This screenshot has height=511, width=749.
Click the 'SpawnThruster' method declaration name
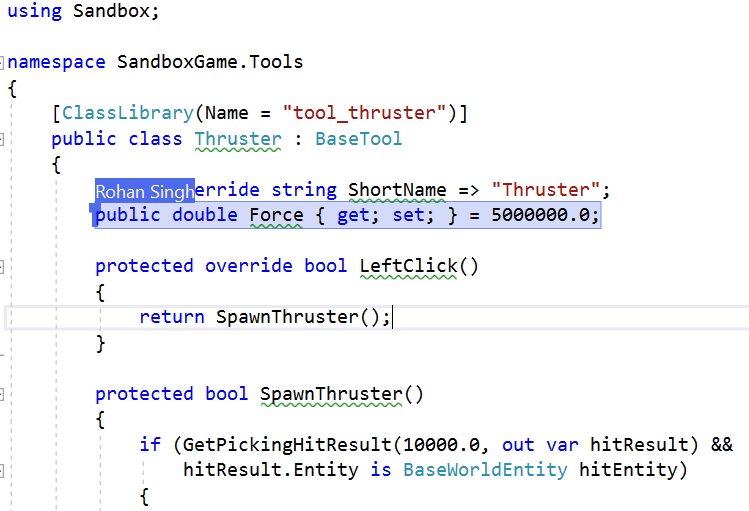[x=332, y=394]
